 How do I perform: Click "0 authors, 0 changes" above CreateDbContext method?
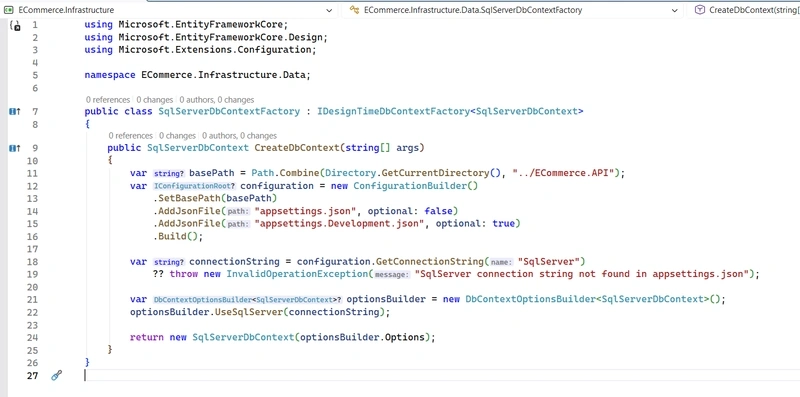pyautogui.click(x=239, y=136)
